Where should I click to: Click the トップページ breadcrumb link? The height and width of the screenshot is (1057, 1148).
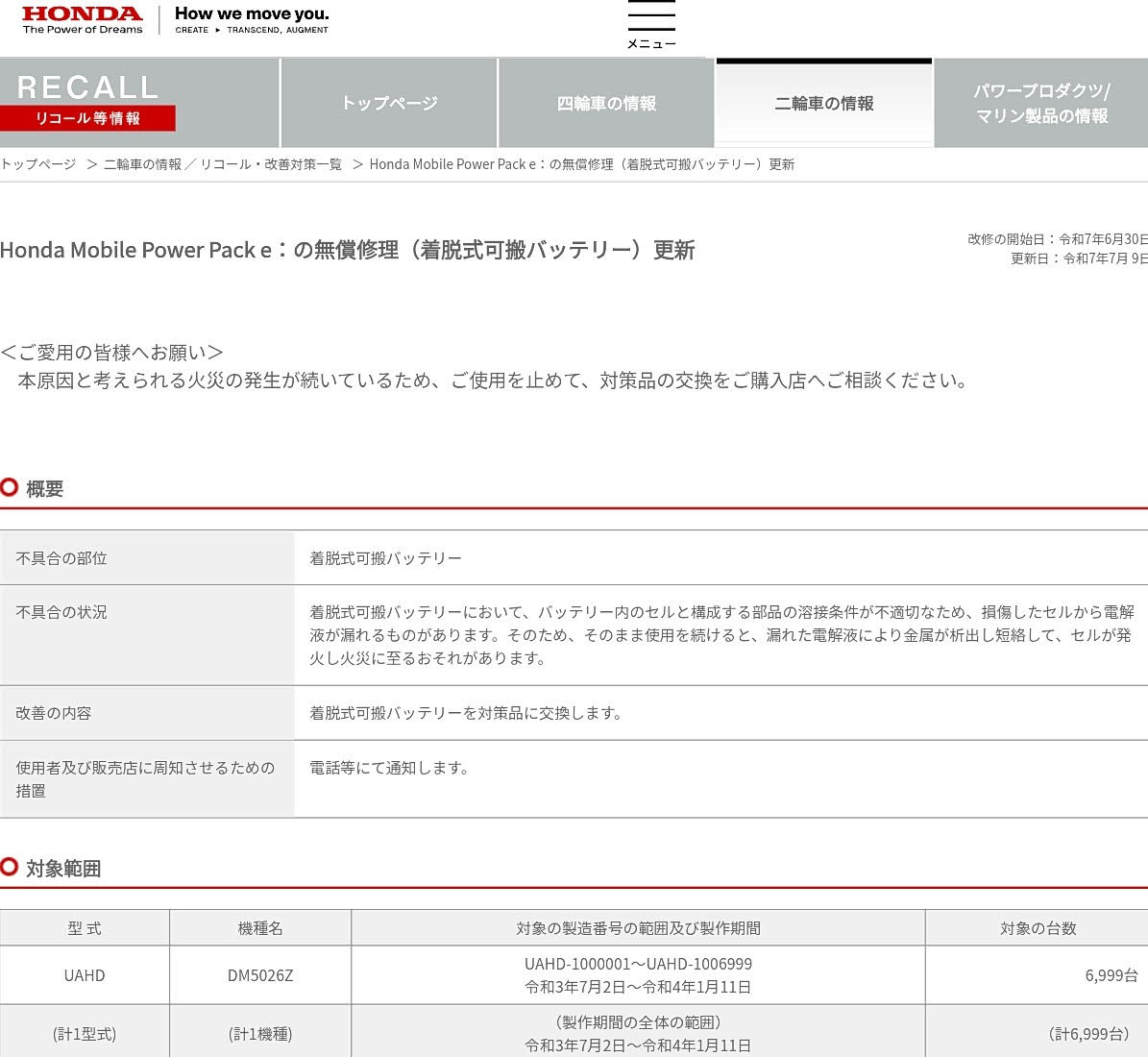tap(38, 164)
